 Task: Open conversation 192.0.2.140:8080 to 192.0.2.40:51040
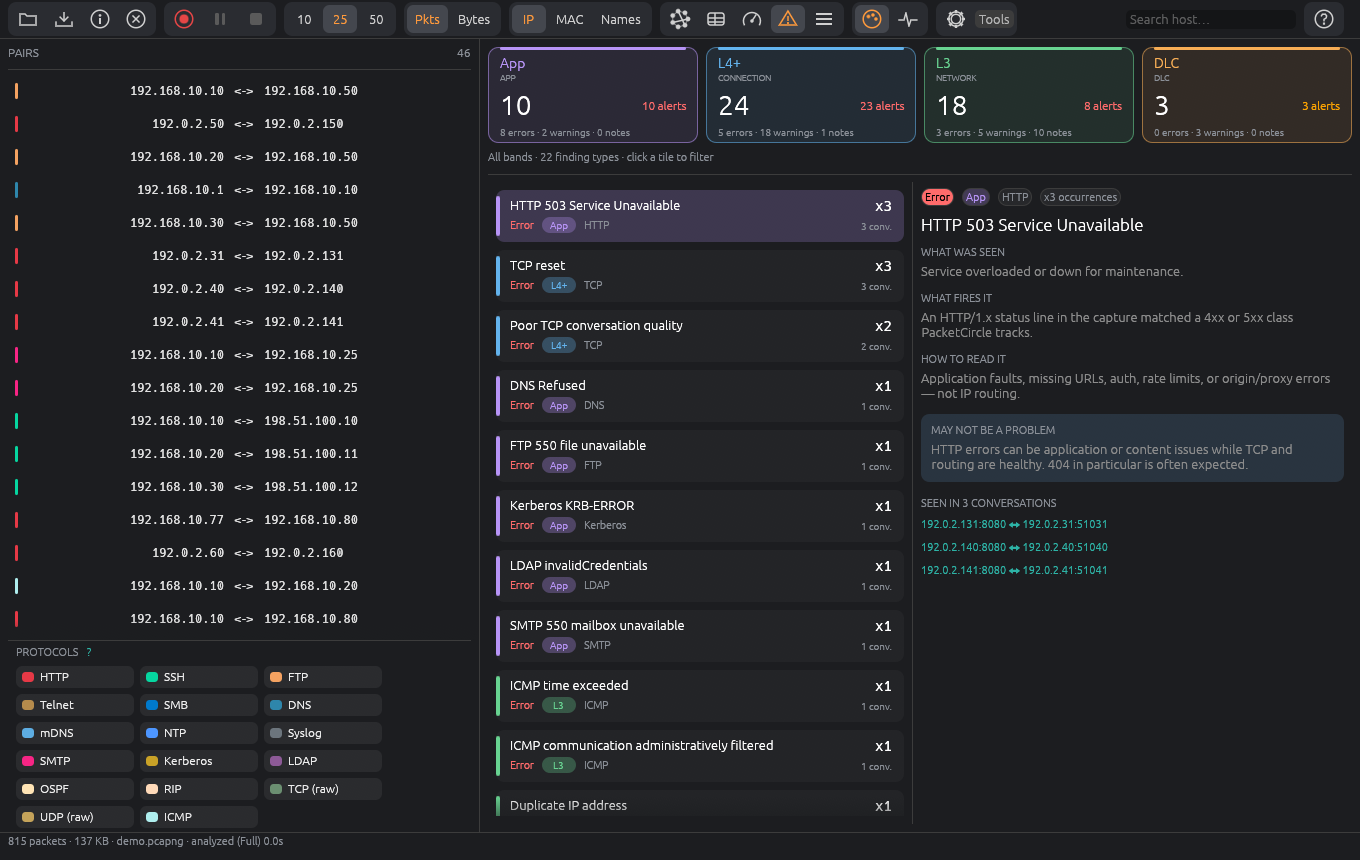[1014, 547]
